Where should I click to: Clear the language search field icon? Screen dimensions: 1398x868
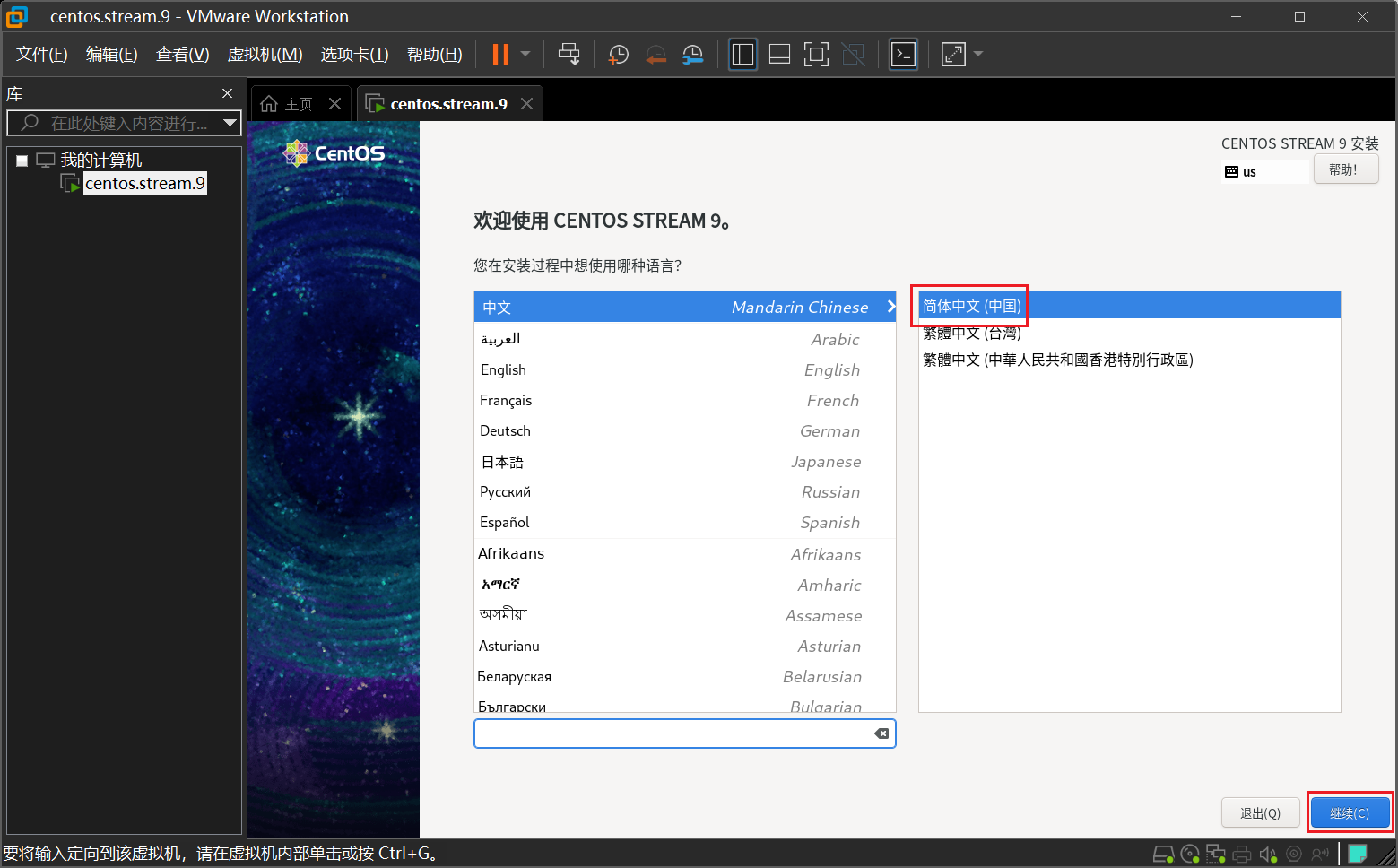[881, 733]
